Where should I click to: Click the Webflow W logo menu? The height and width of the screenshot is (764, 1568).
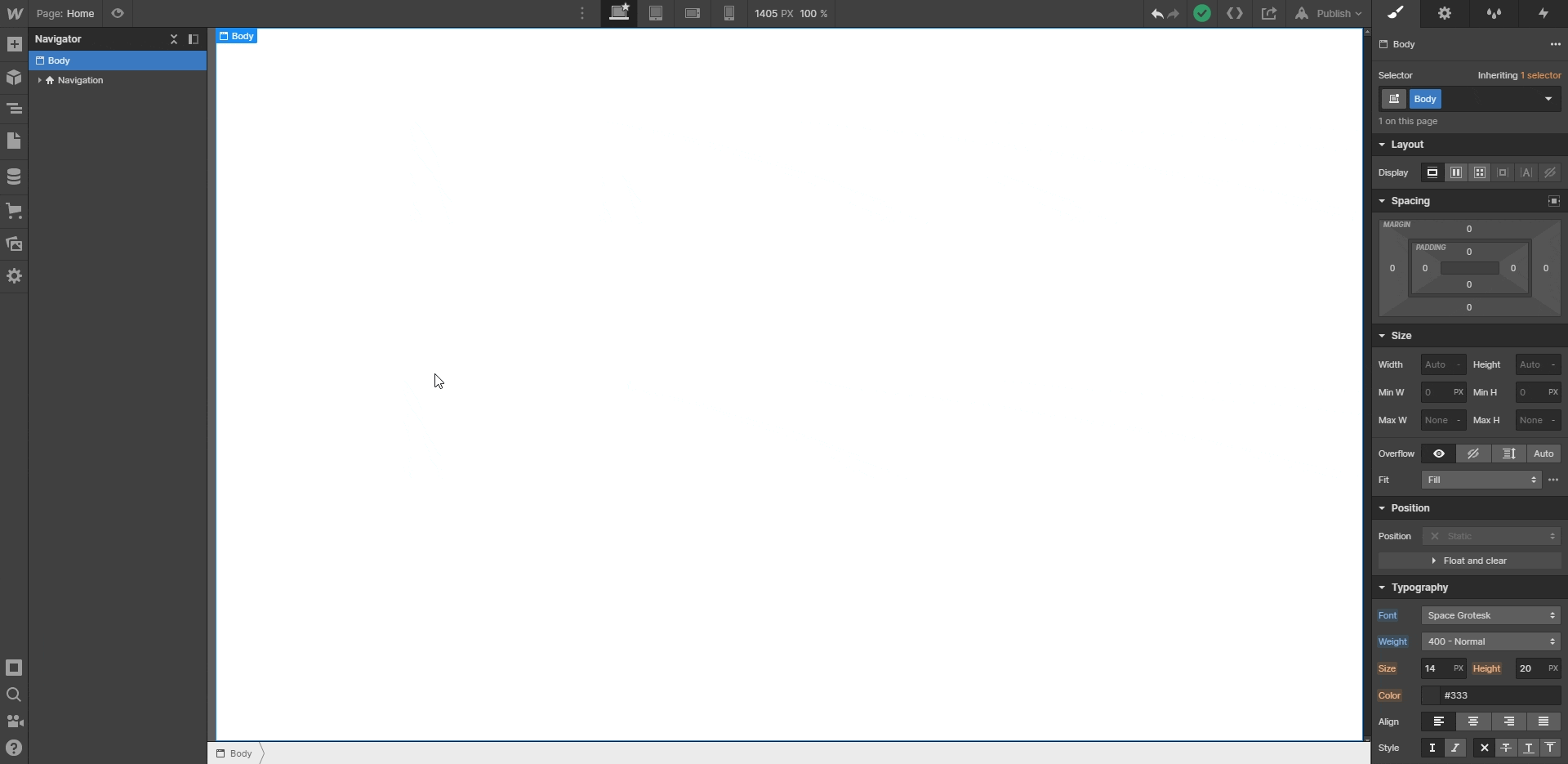pyautogui.click(x=15, y=13)
